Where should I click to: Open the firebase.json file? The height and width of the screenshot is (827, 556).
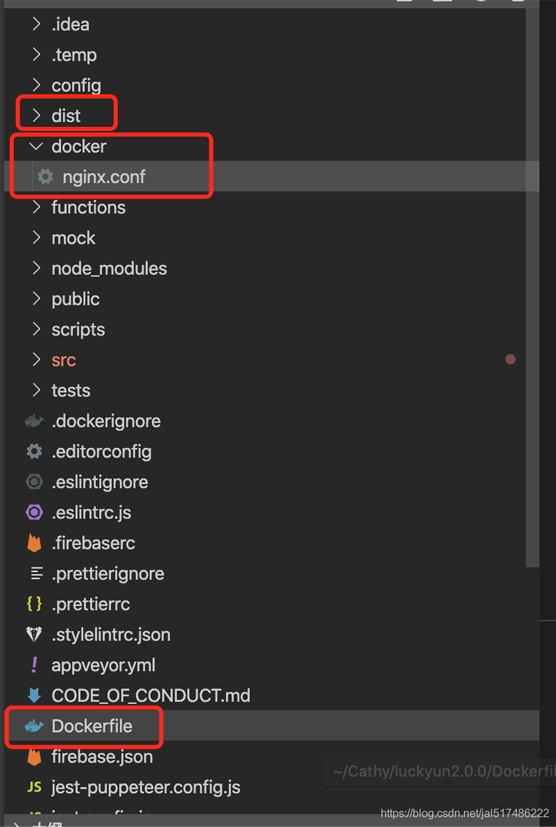[x=102, y=756]
